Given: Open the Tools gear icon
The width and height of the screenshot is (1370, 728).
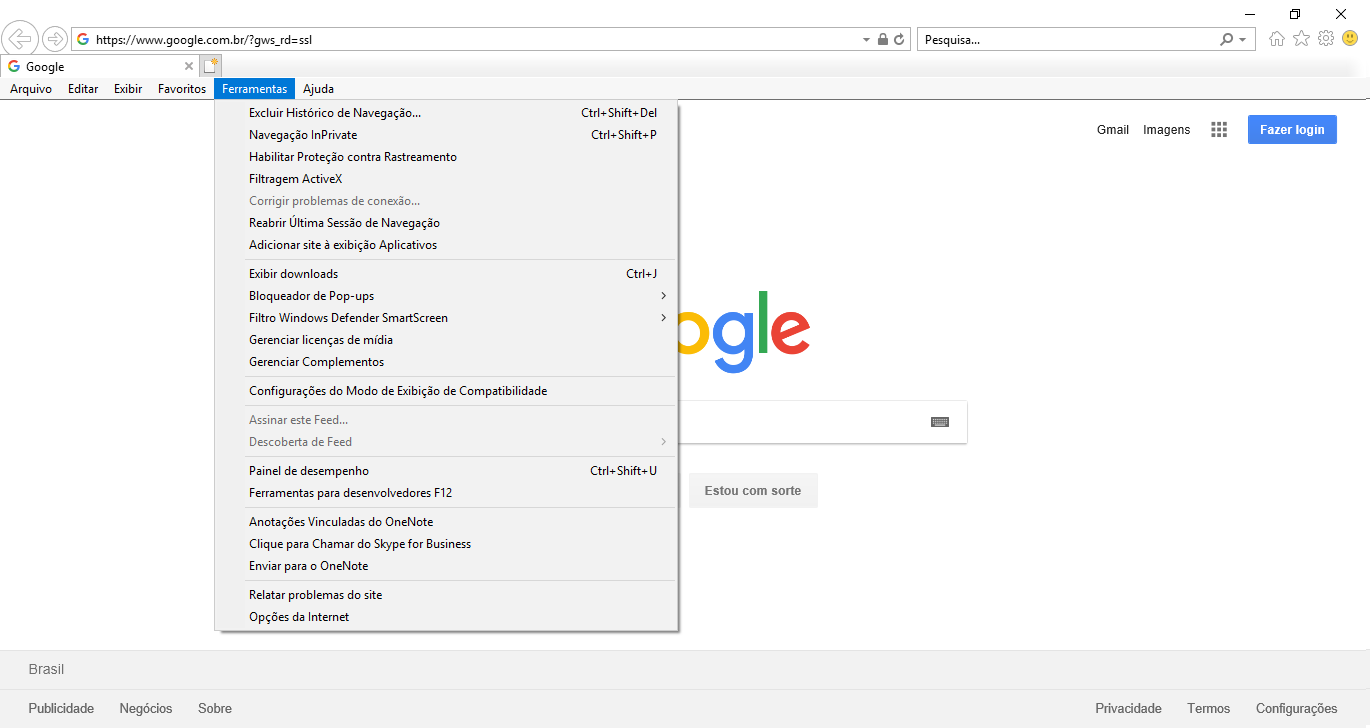Looking at the screenshot, I should tap(1326, 39).
